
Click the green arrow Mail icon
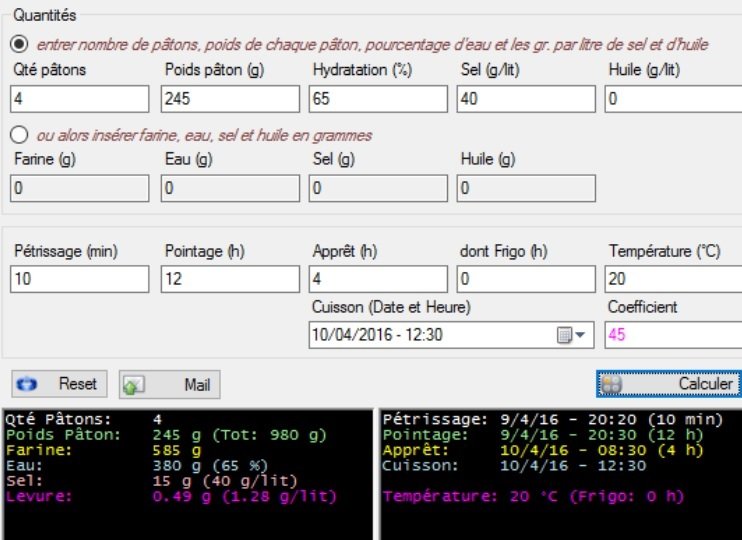[x=133, y=385]
